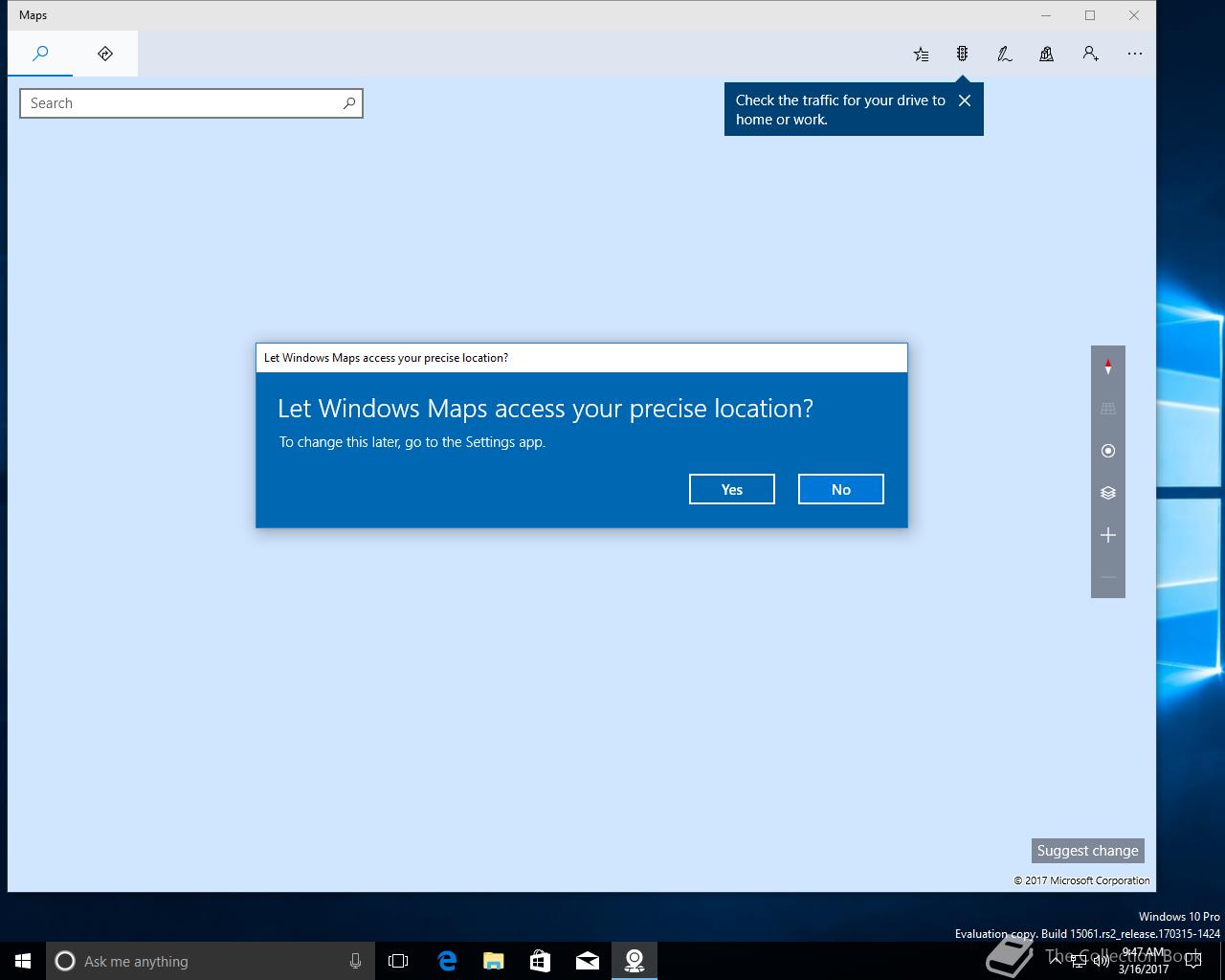Toggle the map tilt icon
Image resolution: width=1225 pixels, height=980 pixels.
click(1108, 409)
